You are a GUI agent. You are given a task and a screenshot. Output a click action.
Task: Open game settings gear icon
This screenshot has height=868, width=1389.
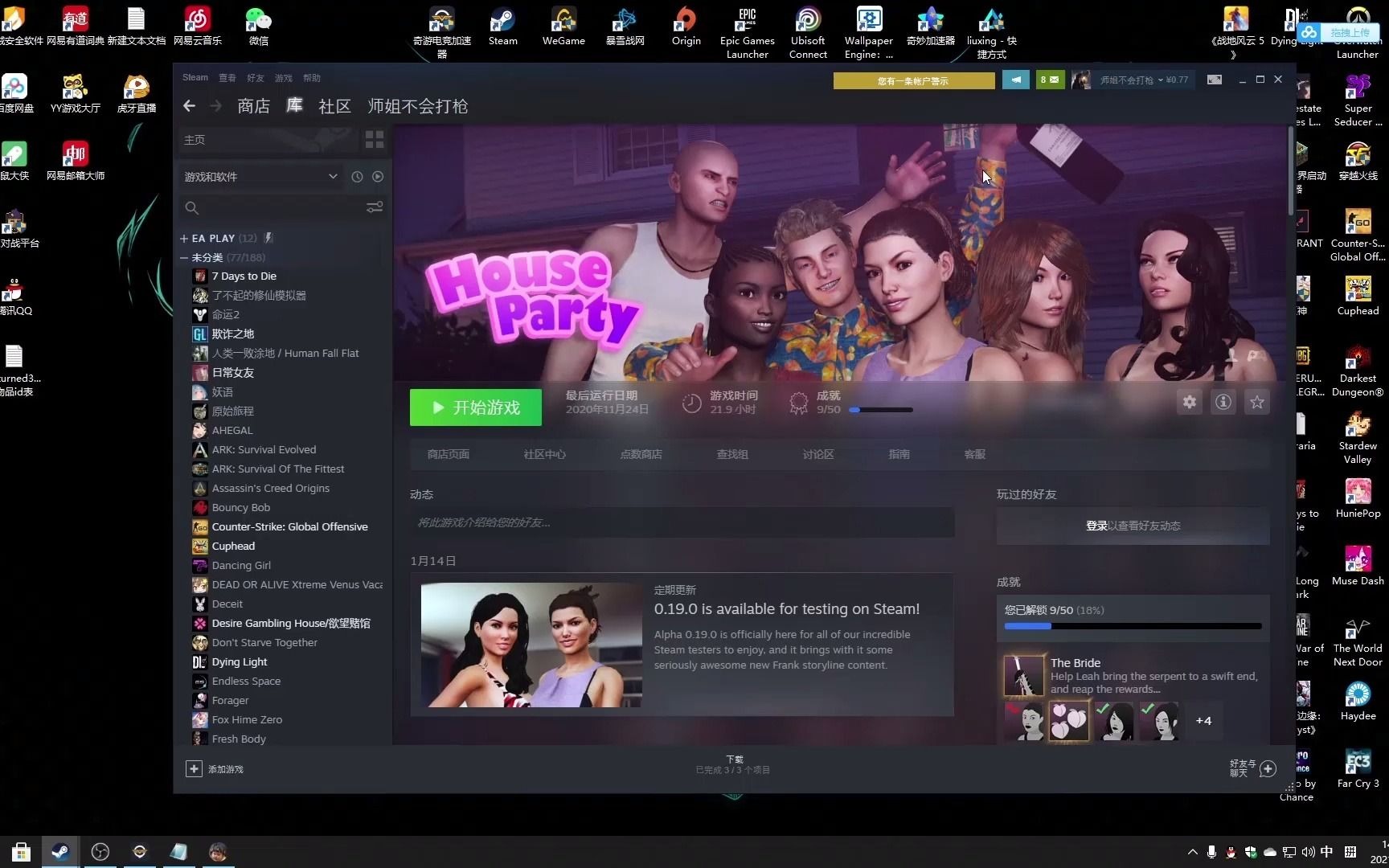(1190, 402)
